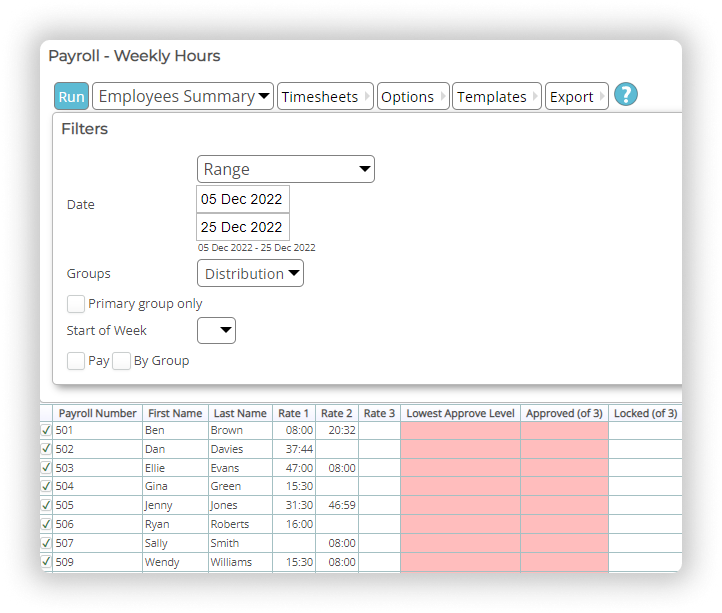Click the Locked (of 3) column header
The image size is (722, 613).
646,413
